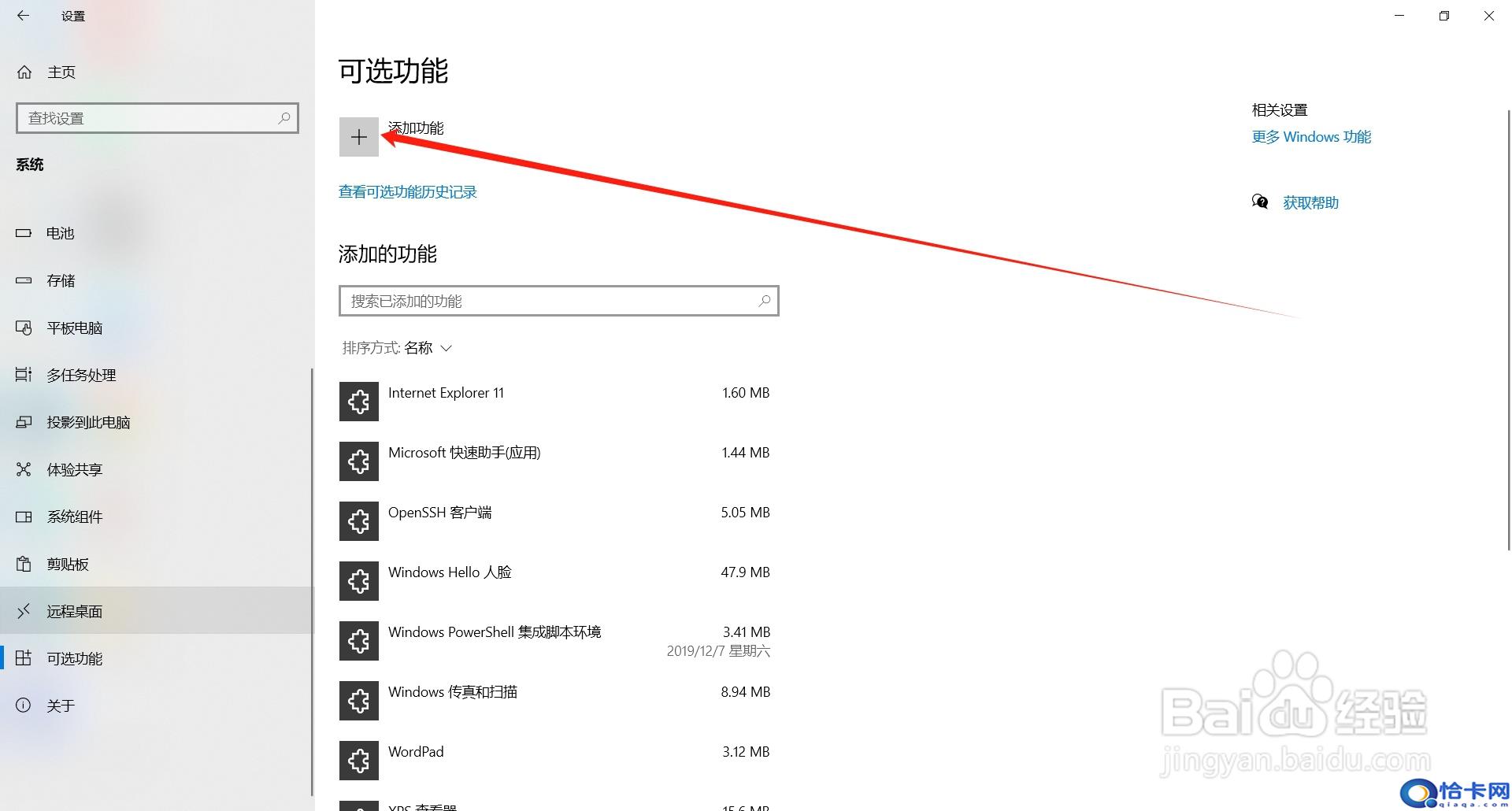This screenshot has height=811, width=1512.
Task: Click the plus button for 添加功能
Action: [x=359, y=137]
